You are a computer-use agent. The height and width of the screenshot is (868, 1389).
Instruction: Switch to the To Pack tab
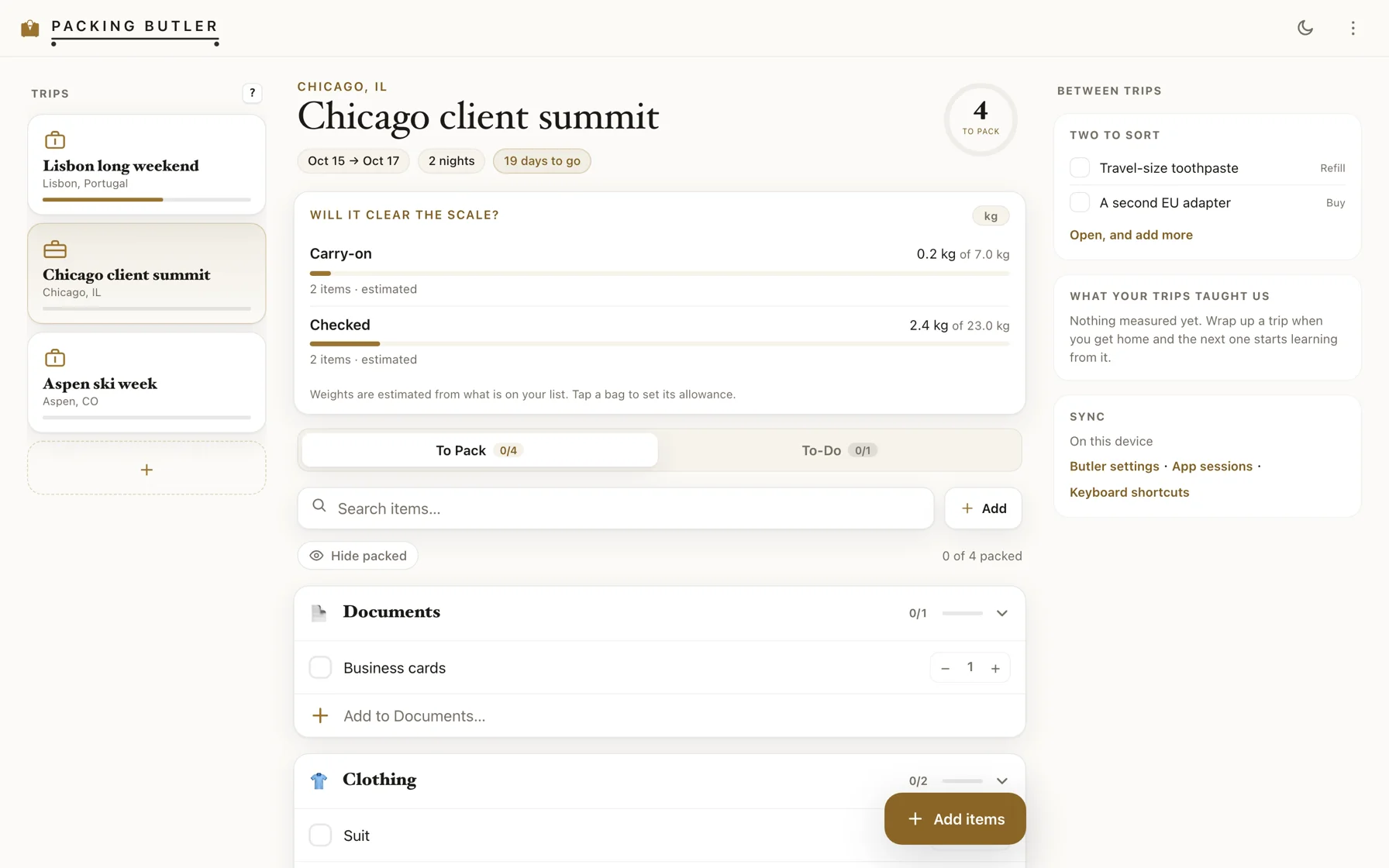pos(480,450)
